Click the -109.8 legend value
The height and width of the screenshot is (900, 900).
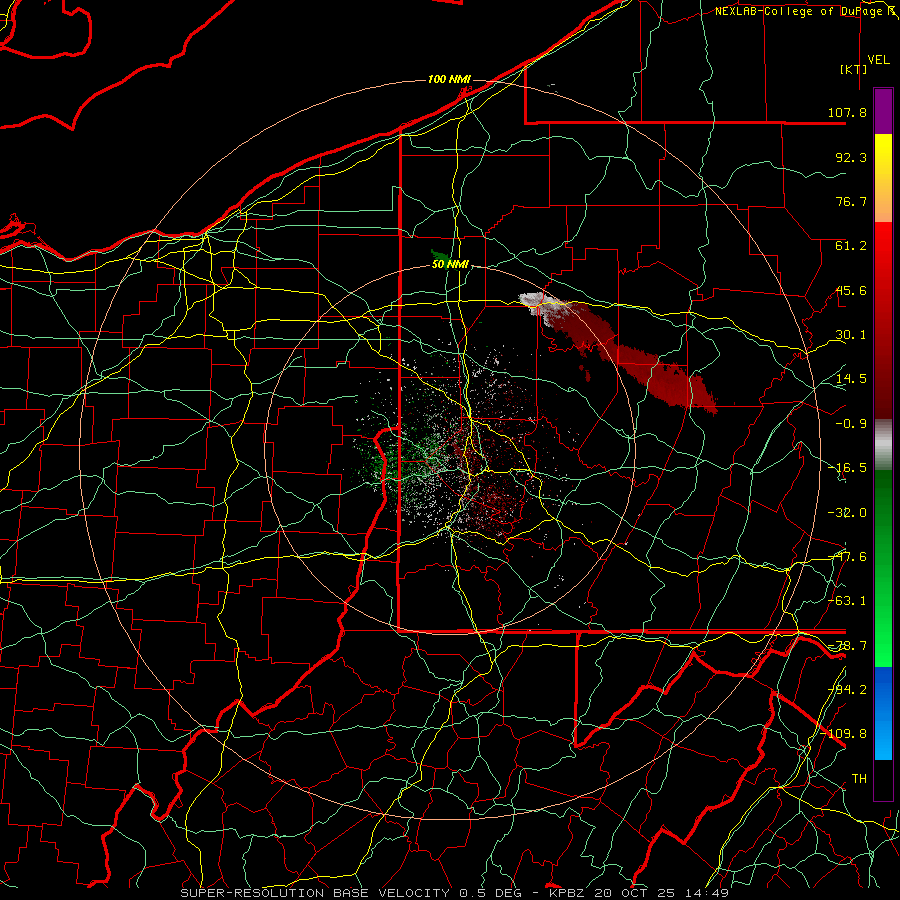844,734
